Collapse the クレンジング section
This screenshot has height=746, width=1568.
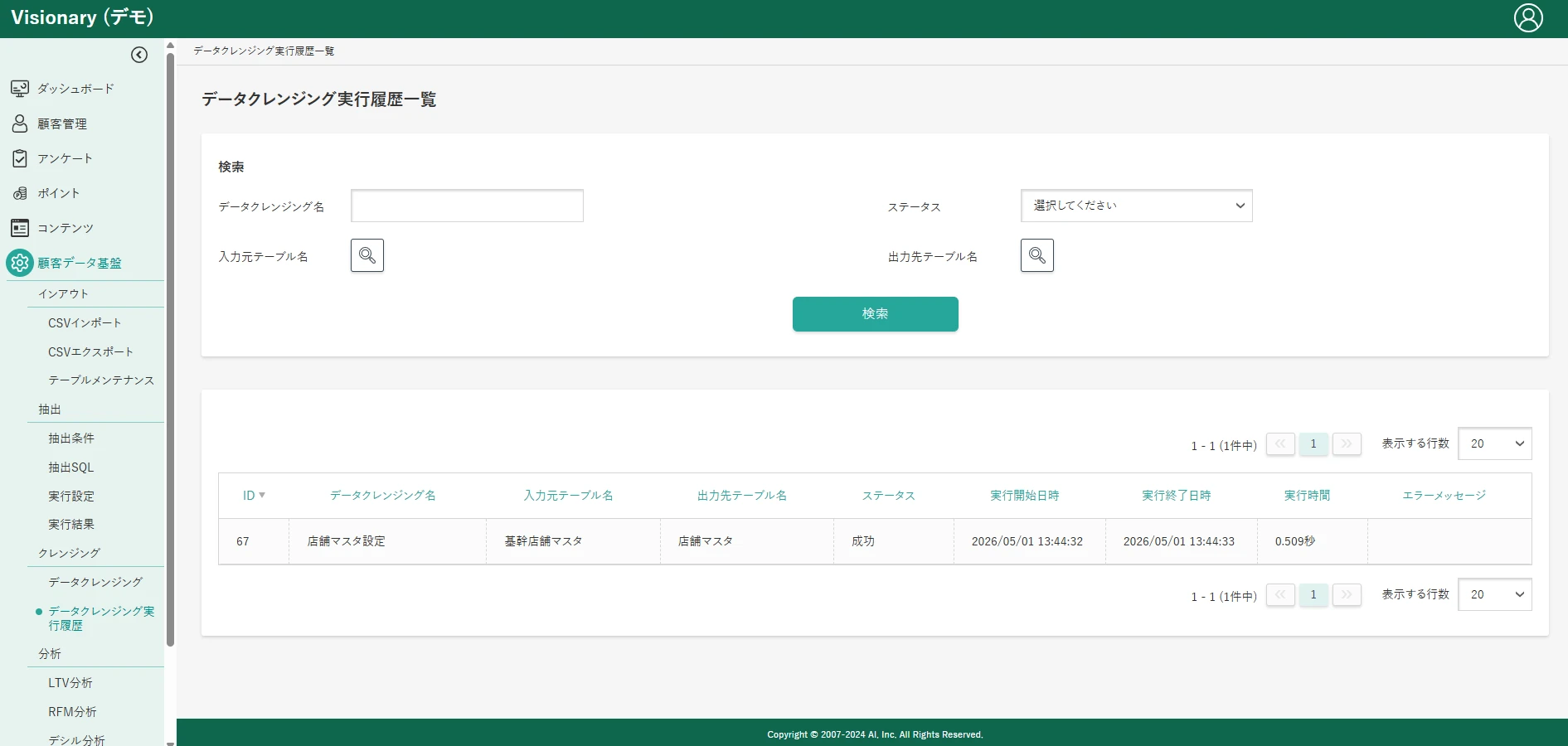pos(69,553)
